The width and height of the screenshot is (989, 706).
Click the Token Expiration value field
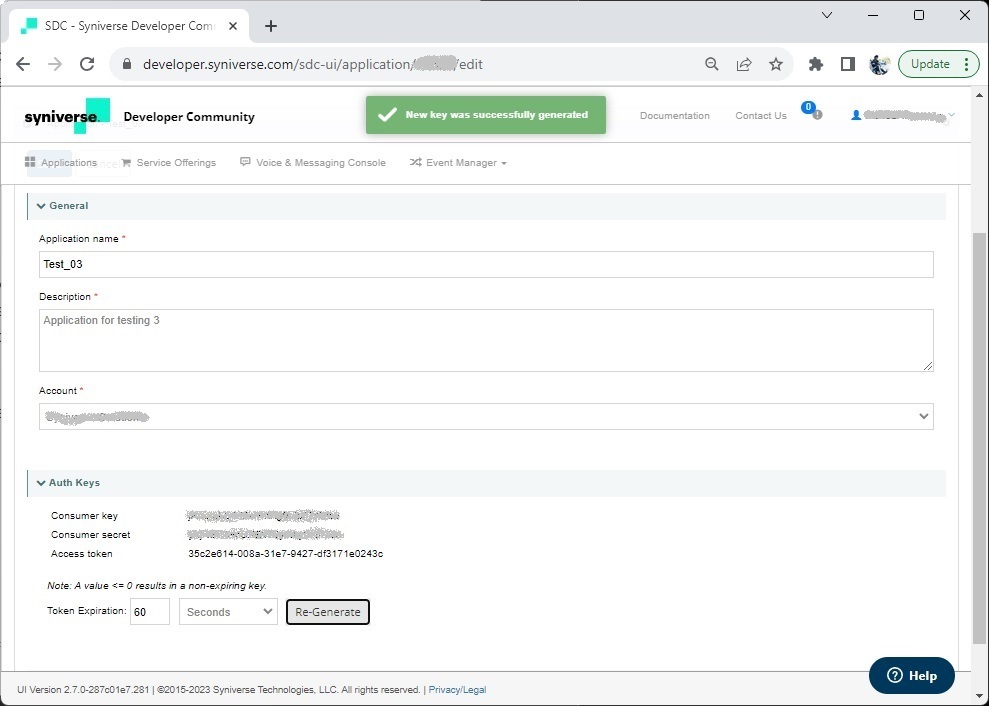tap(149, 612)
